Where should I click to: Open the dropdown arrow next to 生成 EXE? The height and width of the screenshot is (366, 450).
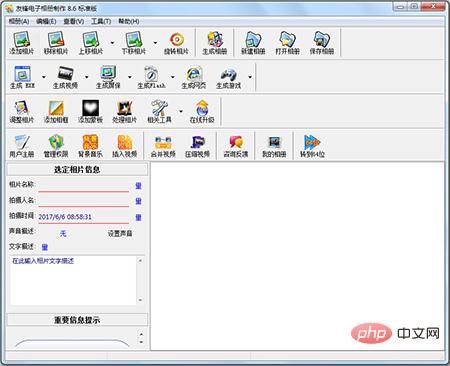coord(44,77)
